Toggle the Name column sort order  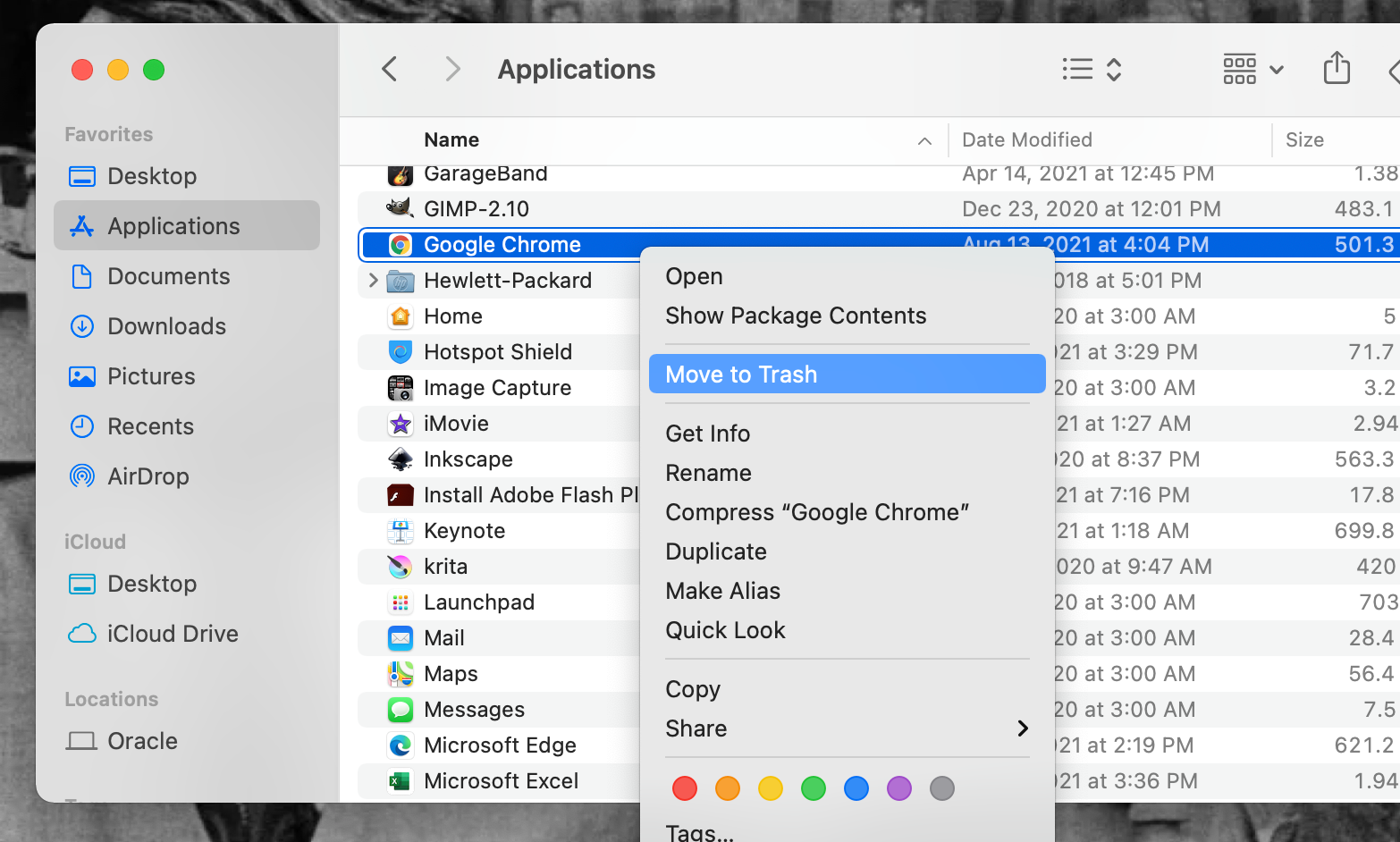pyautogui.click(x=923, y=140)
